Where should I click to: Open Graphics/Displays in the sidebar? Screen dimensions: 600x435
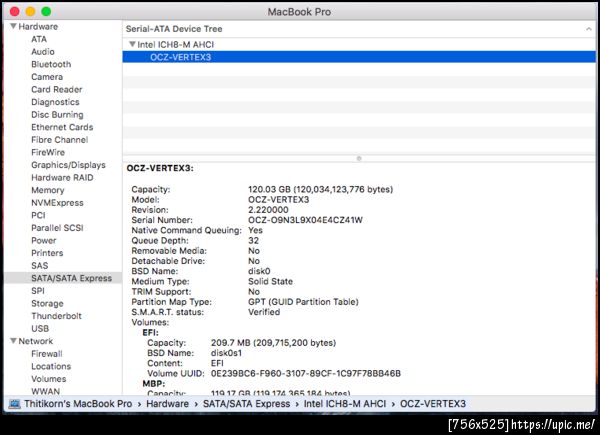[68, 165]
